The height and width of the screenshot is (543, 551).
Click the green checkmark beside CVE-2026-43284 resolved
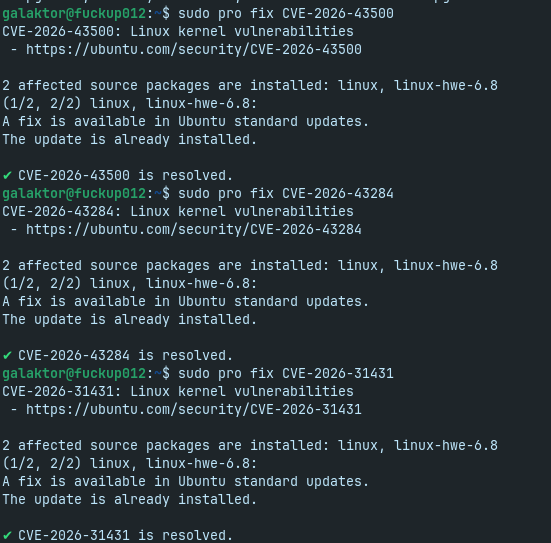tap(7, 355)
